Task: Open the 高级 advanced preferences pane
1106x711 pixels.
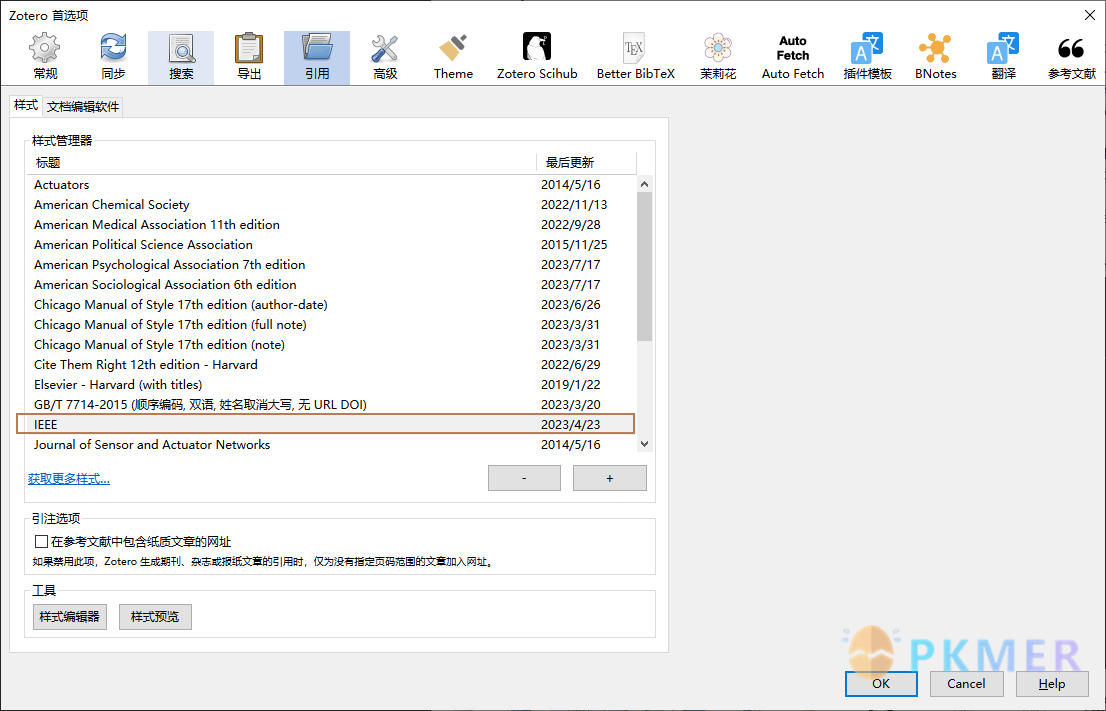Action: [385, 57]
